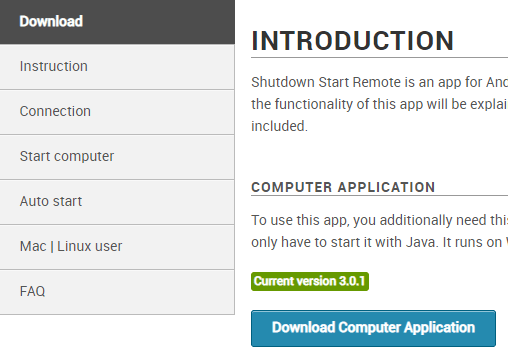Click the line 'the functionality of this app'
Screen dimensions: 508x360
(380, 104)
